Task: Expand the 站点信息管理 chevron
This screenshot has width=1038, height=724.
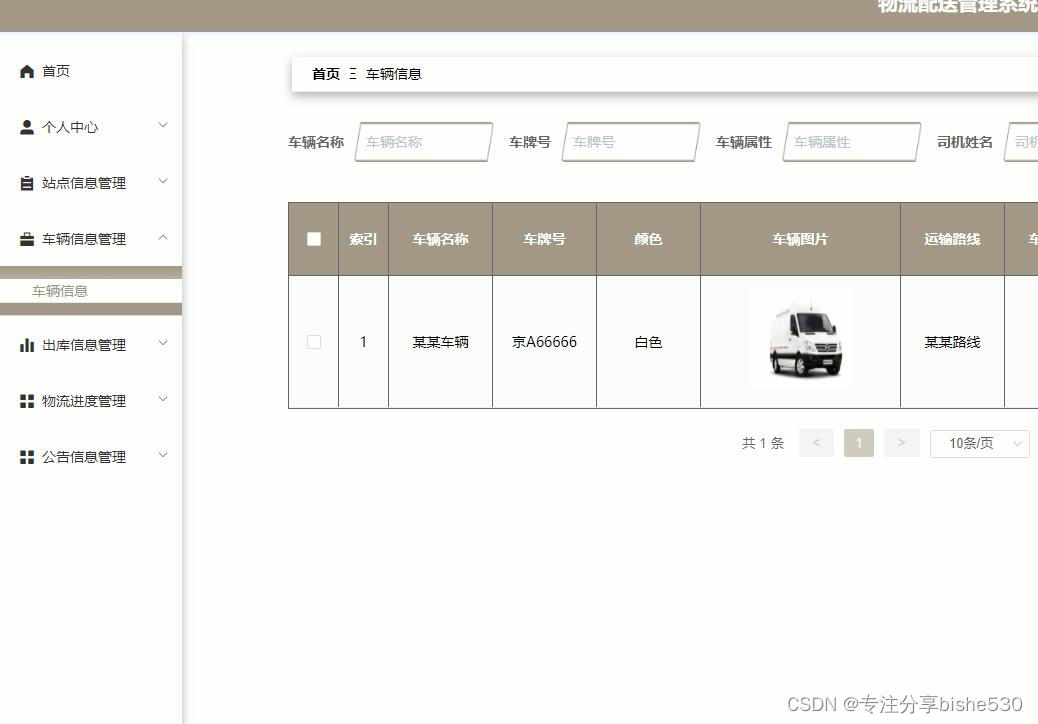Action: (163, 181)
